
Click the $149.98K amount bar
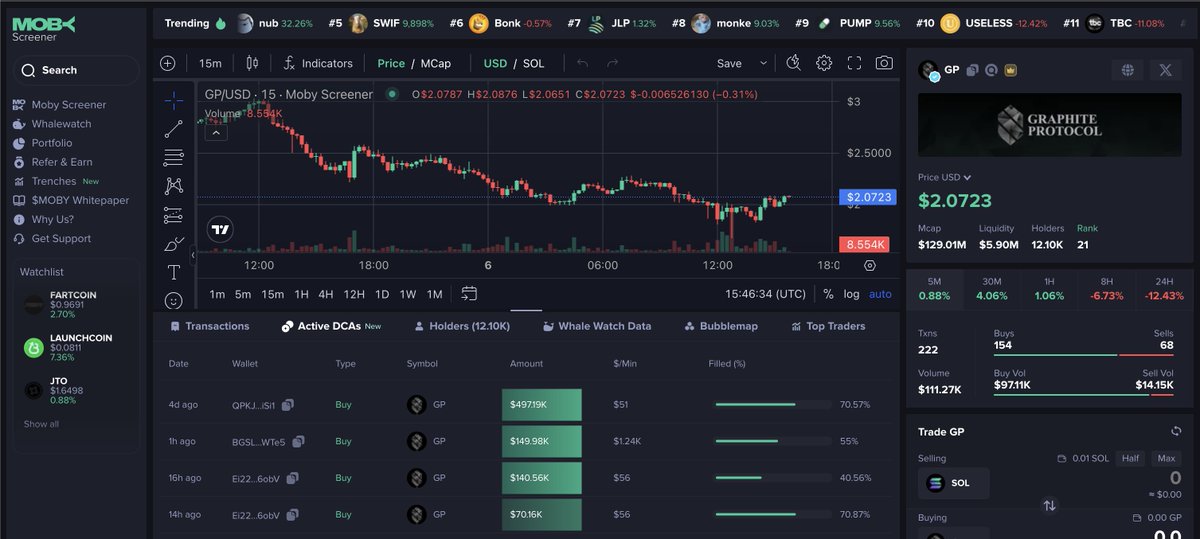[x=541, y=441]
